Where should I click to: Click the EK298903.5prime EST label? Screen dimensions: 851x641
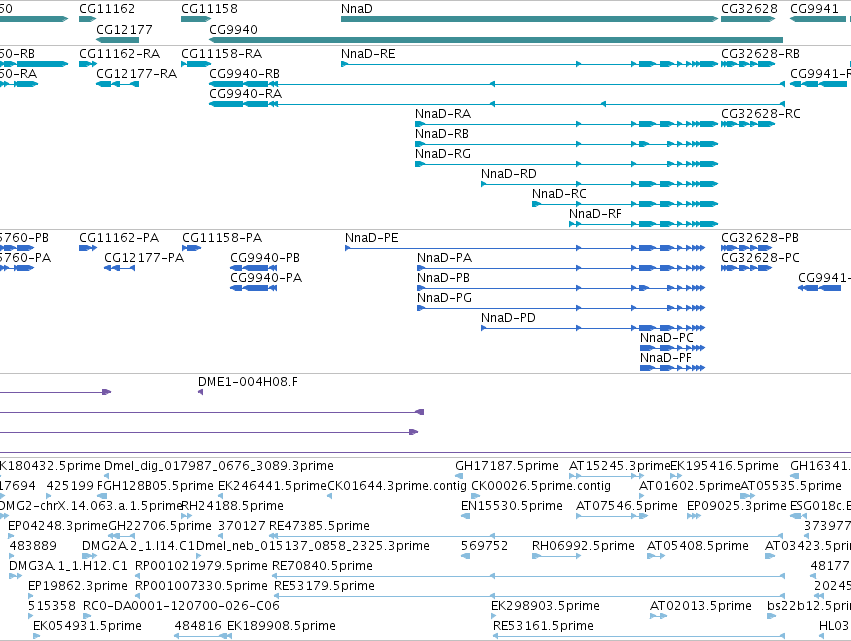point(545,606)
